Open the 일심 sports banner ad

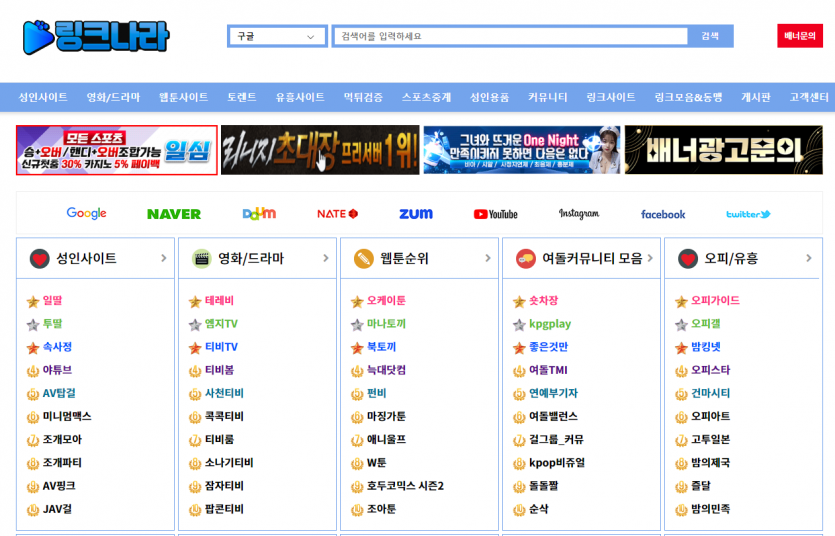tap(117, 150)
